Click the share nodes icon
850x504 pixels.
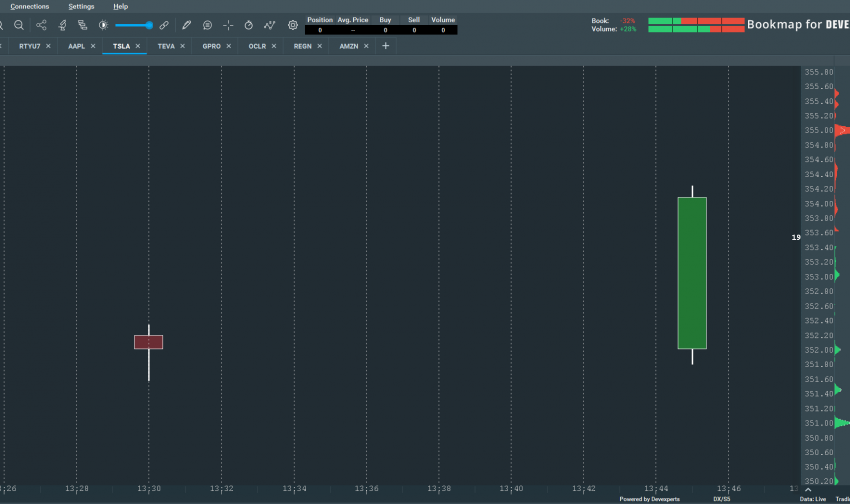[41, 25]
